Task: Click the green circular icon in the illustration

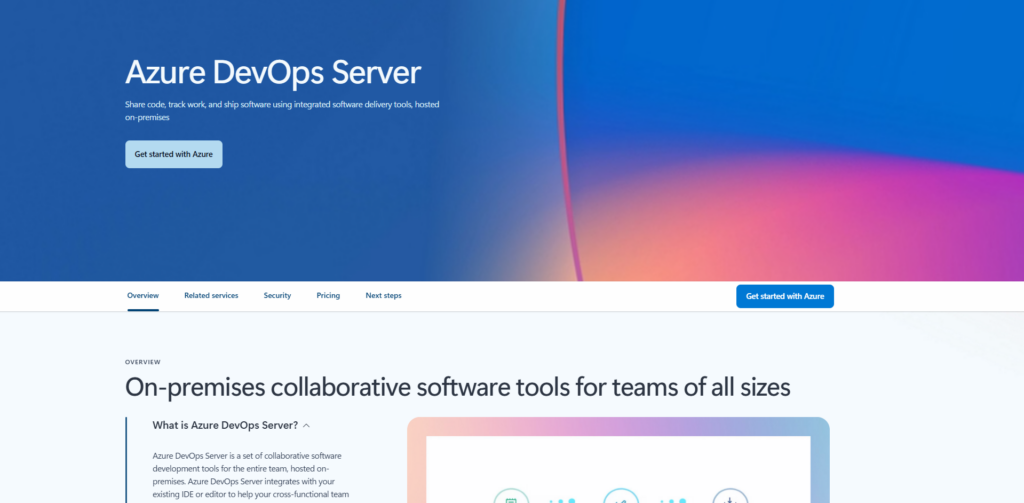Action: 511,497
